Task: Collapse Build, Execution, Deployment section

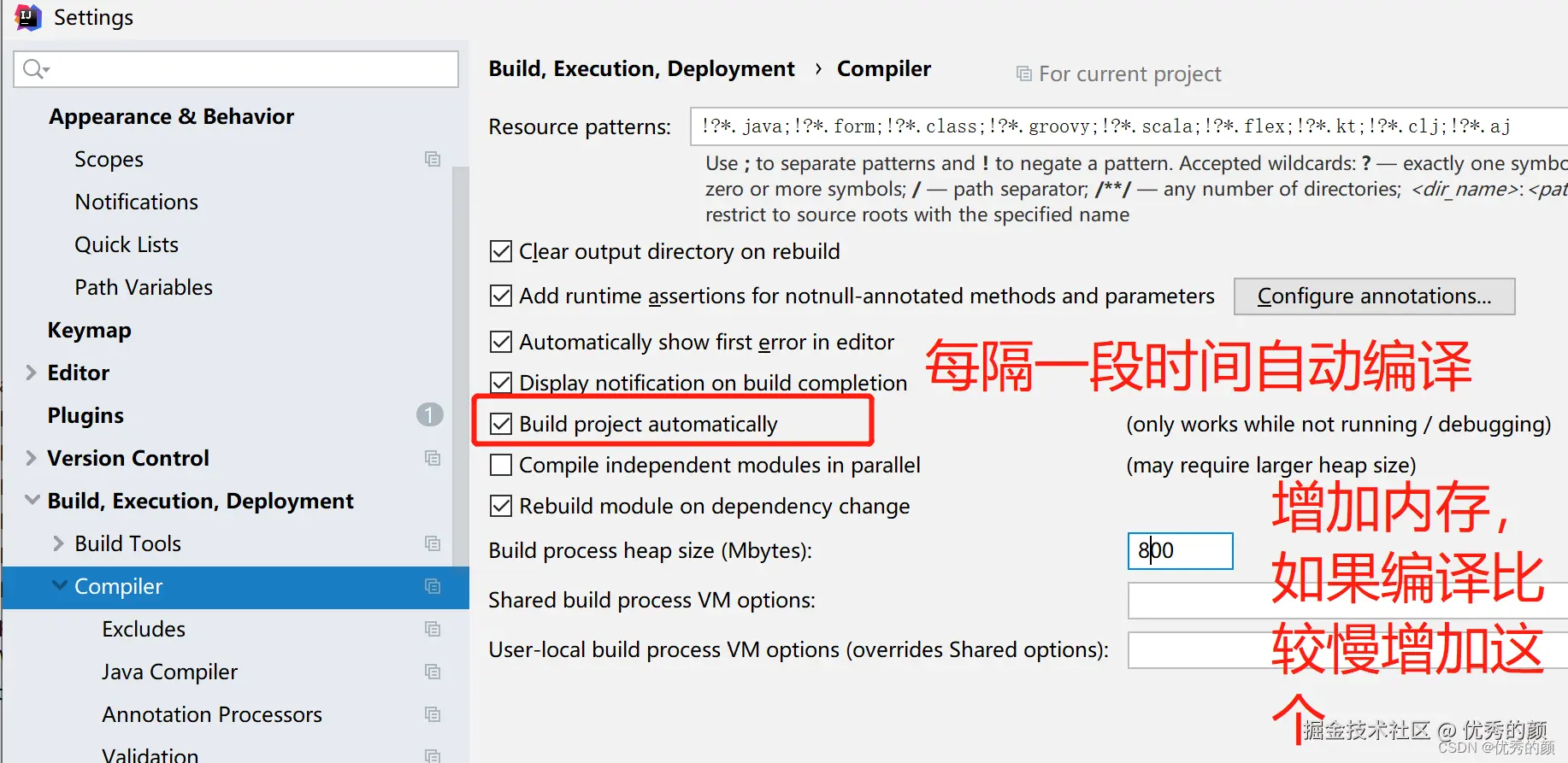Action: 32,501
